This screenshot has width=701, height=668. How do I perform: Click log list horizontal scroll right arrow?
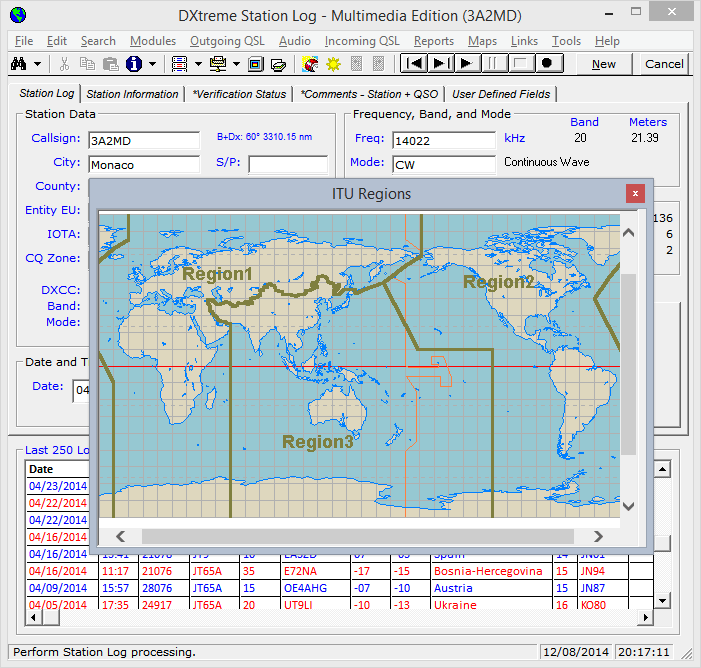(x=645, y=617)
